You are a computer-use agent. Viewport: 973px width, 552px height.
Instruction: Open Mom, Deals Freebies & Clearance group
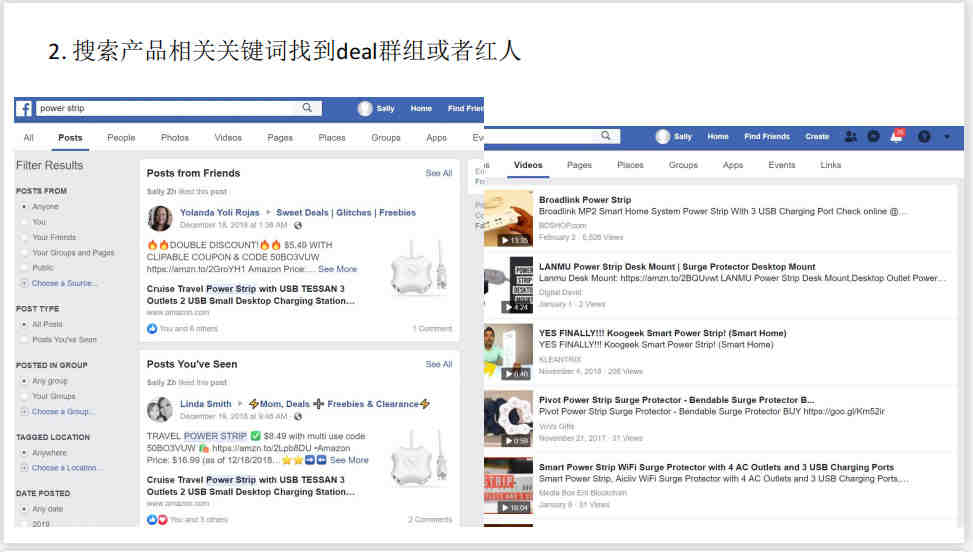[339, 404]
